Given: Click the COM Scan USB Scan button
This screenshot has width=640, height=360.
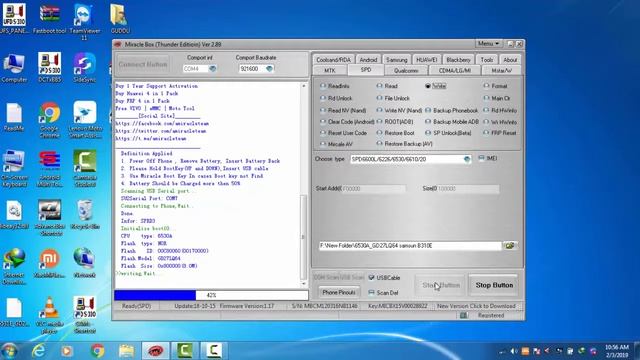Looking at the screenshot, I should 339,277.
